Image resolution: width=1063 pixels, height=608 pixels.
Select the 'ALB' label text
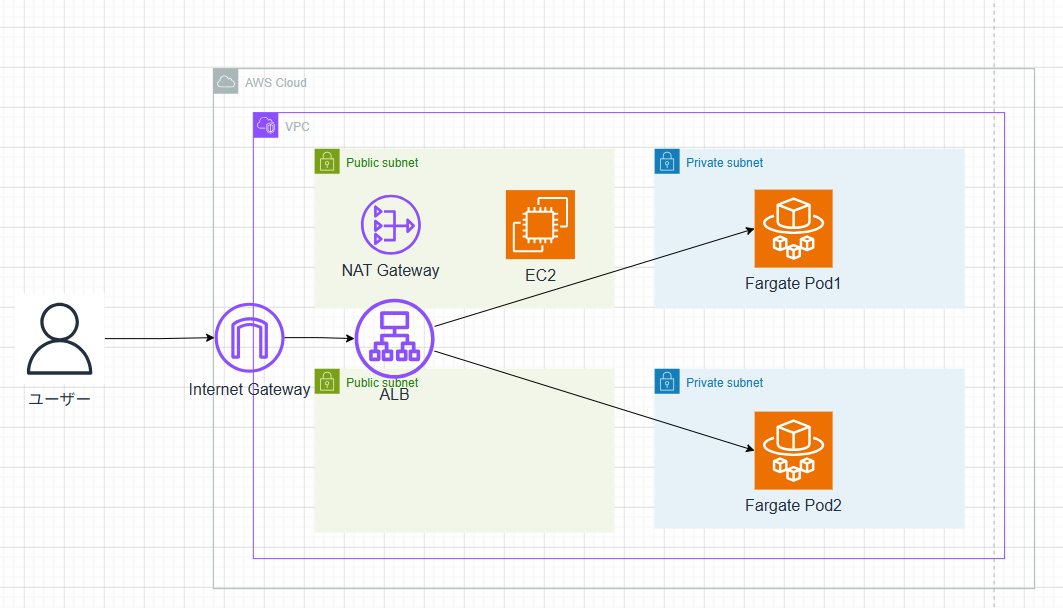coord(395,394)
